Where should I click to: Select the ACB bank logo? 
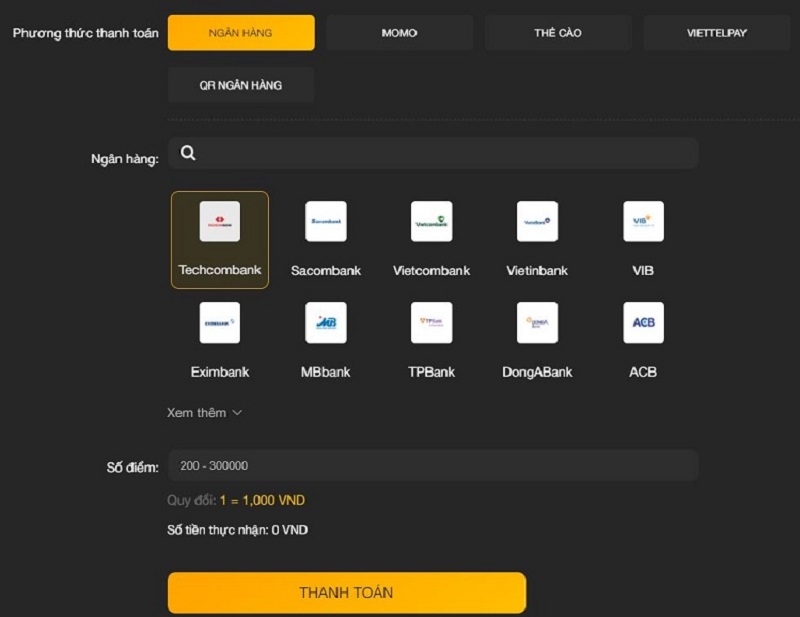(643, 323)
